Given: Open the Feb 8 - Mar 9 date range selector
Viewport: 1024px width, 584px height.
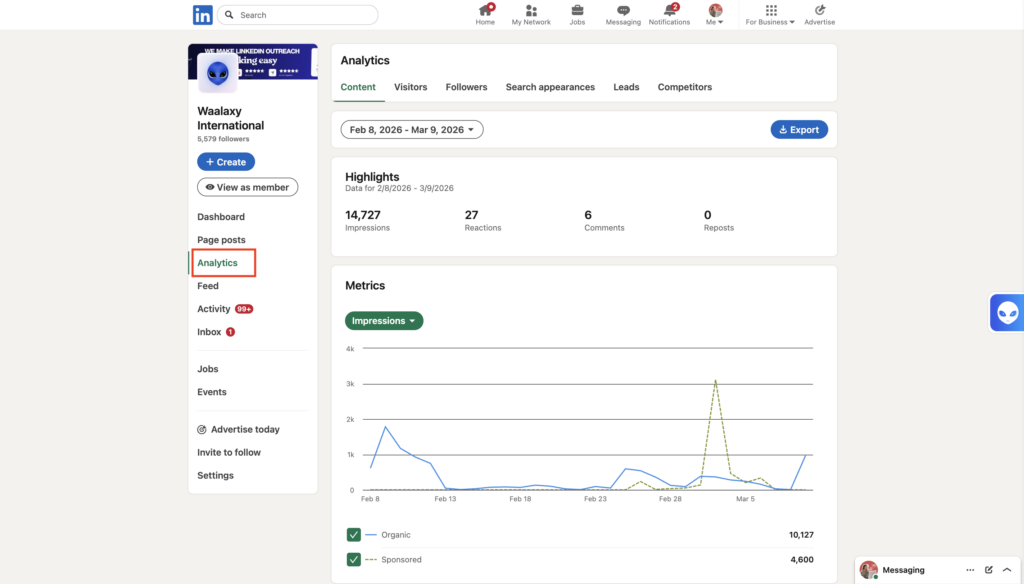Looking at the screenshot, I should pyautogui.click(x=412, y=129).
